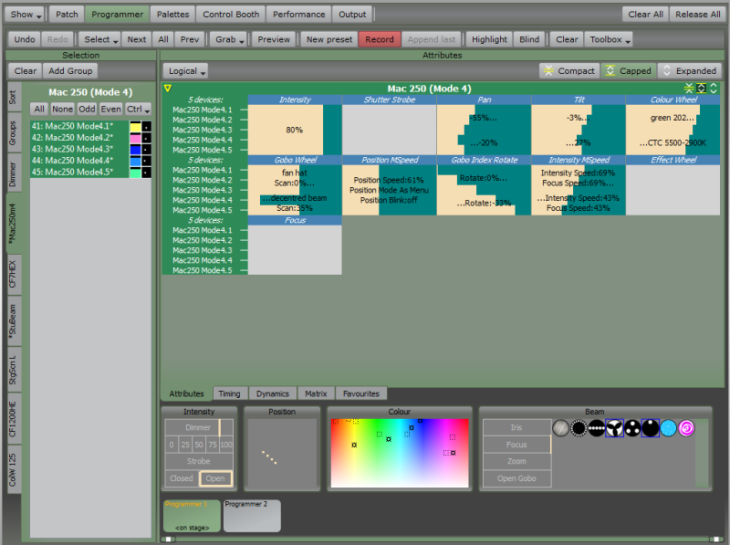Set strobe shutter to Open
The width and height of the screenshot is (730, 545).
[x=215, y=478]
